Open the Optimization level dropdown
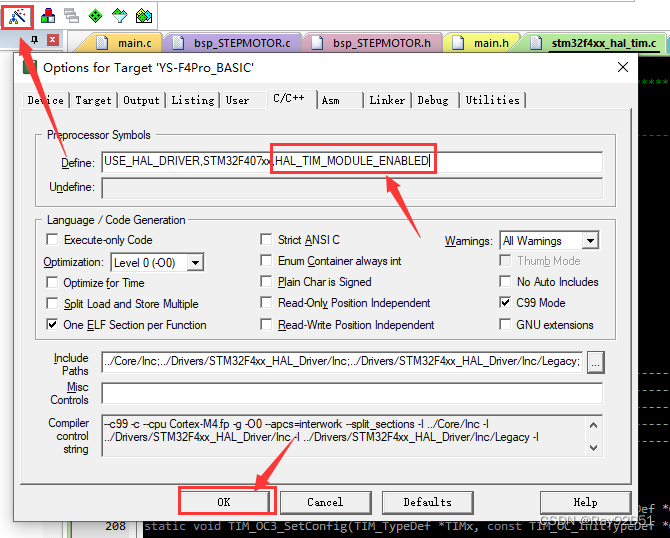670x538 pixels. 195,262
